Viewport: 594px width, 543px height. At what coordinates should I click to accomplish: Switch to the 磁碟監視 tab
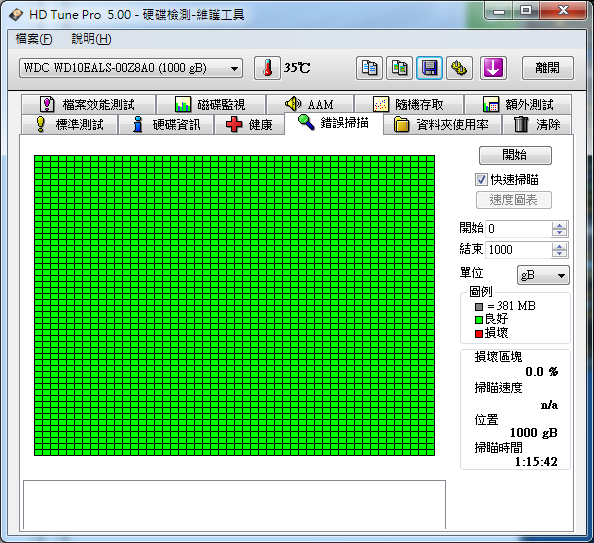(211, 104)
